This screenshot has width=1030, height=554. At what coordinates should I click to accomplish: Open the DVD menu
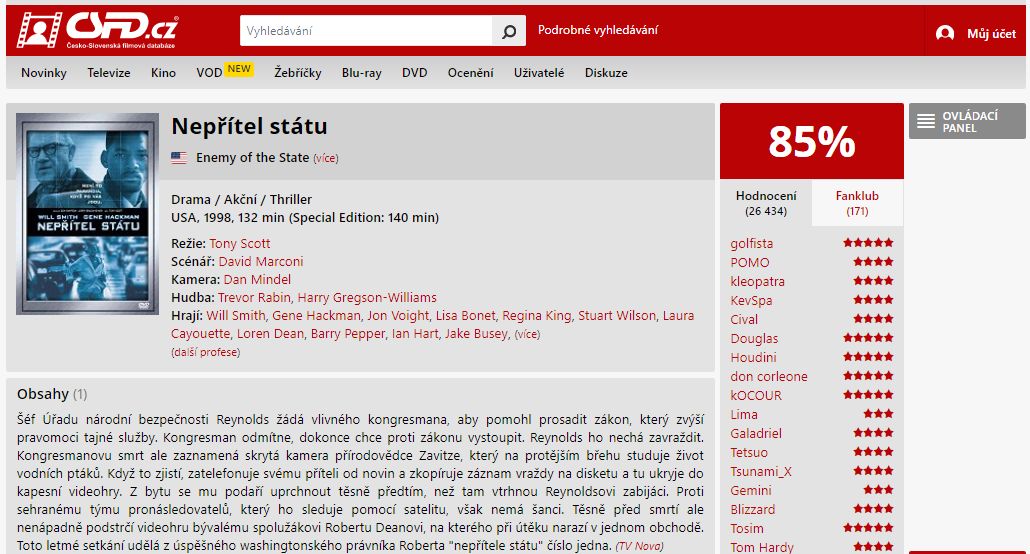414,73
